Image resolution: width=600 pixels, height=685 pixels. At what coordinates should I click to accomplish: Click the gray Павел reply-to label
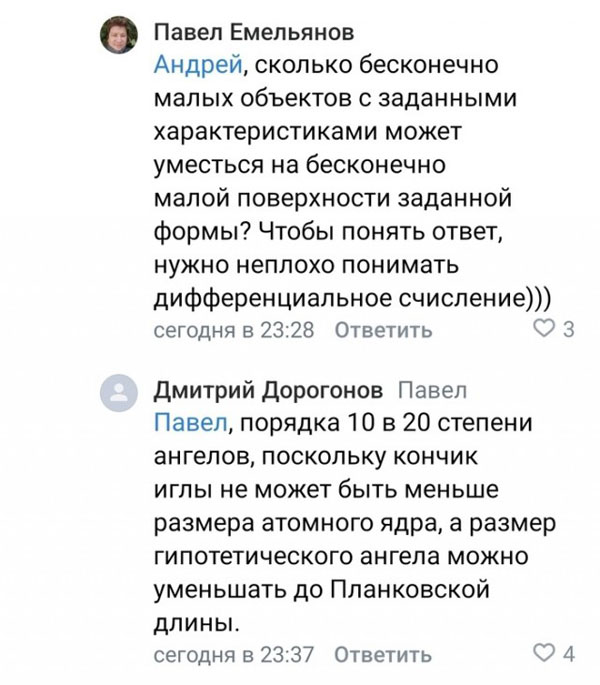coord(432,390)
